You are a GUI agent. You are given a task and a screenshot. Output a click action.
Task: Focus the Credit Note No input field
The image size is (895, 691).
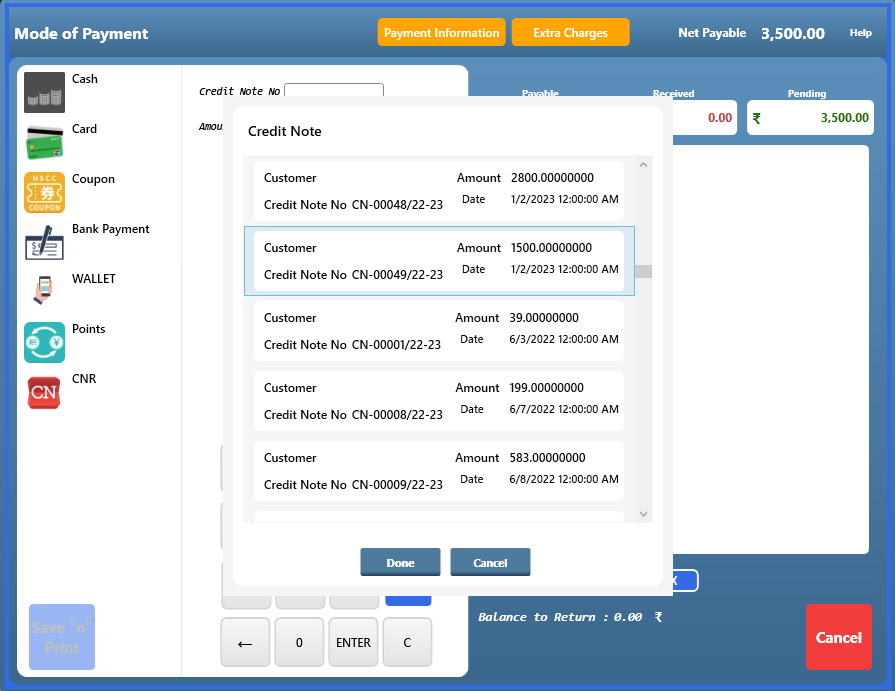click(334, 90)
